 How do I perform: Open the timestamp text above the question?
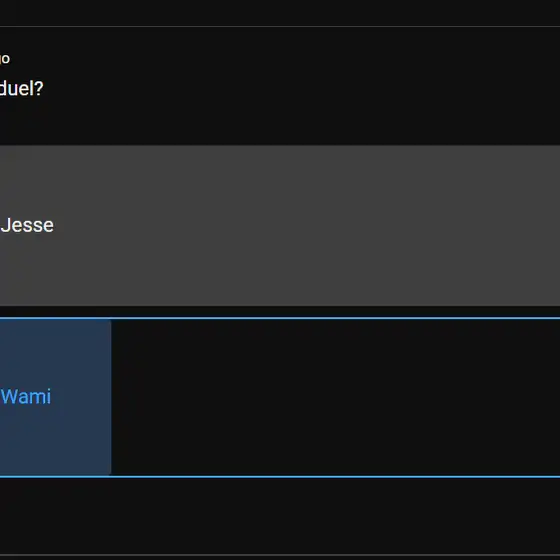point(5,59)
